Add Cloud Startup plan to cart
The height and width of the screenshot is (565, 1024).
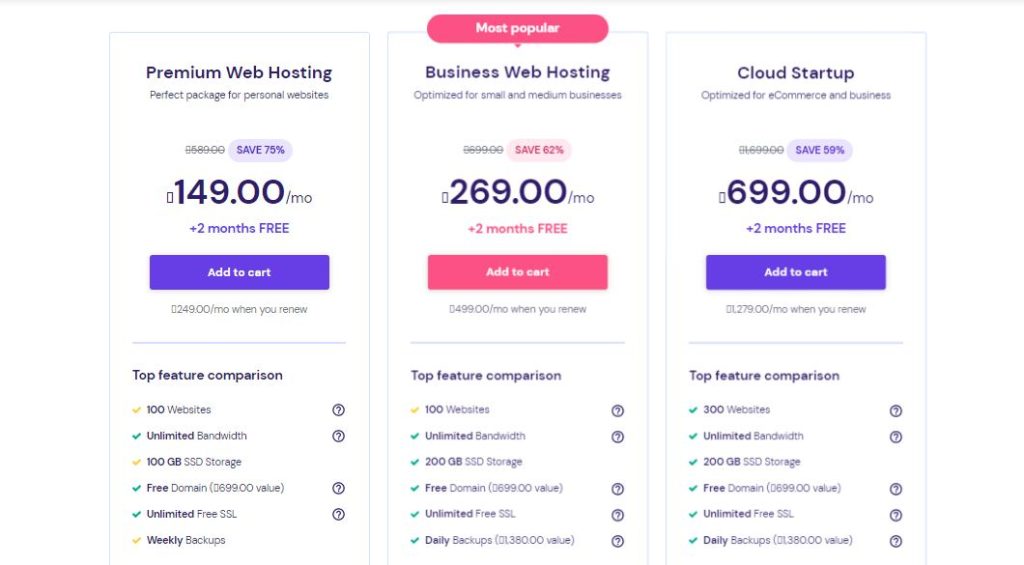(795, 272)
